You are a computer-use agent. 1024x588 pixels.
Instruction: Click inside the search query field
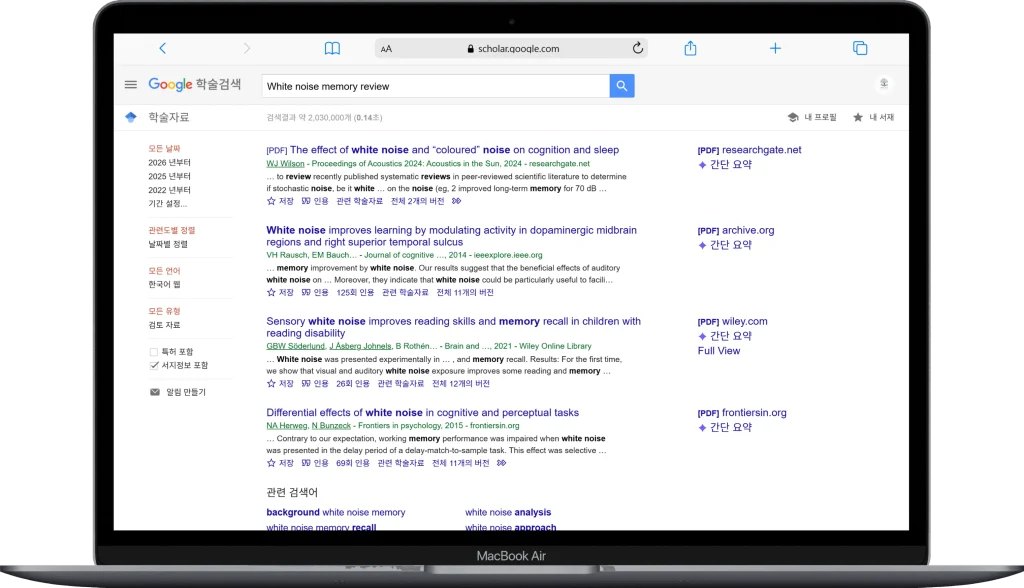coord(436,86)
